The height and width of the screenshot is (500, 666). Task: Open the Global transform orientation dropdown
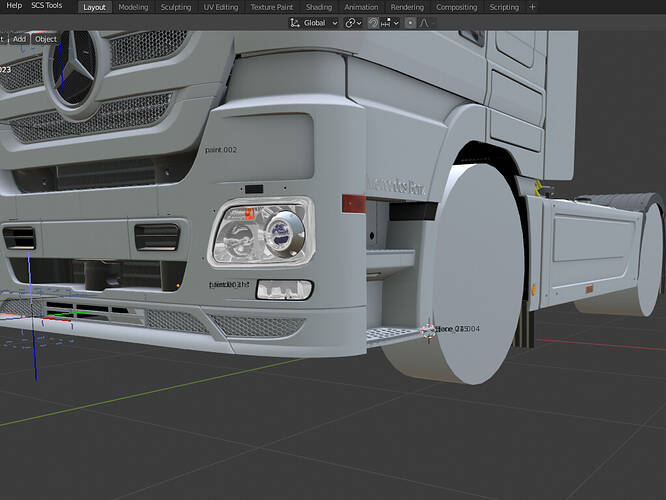[320, 22]
